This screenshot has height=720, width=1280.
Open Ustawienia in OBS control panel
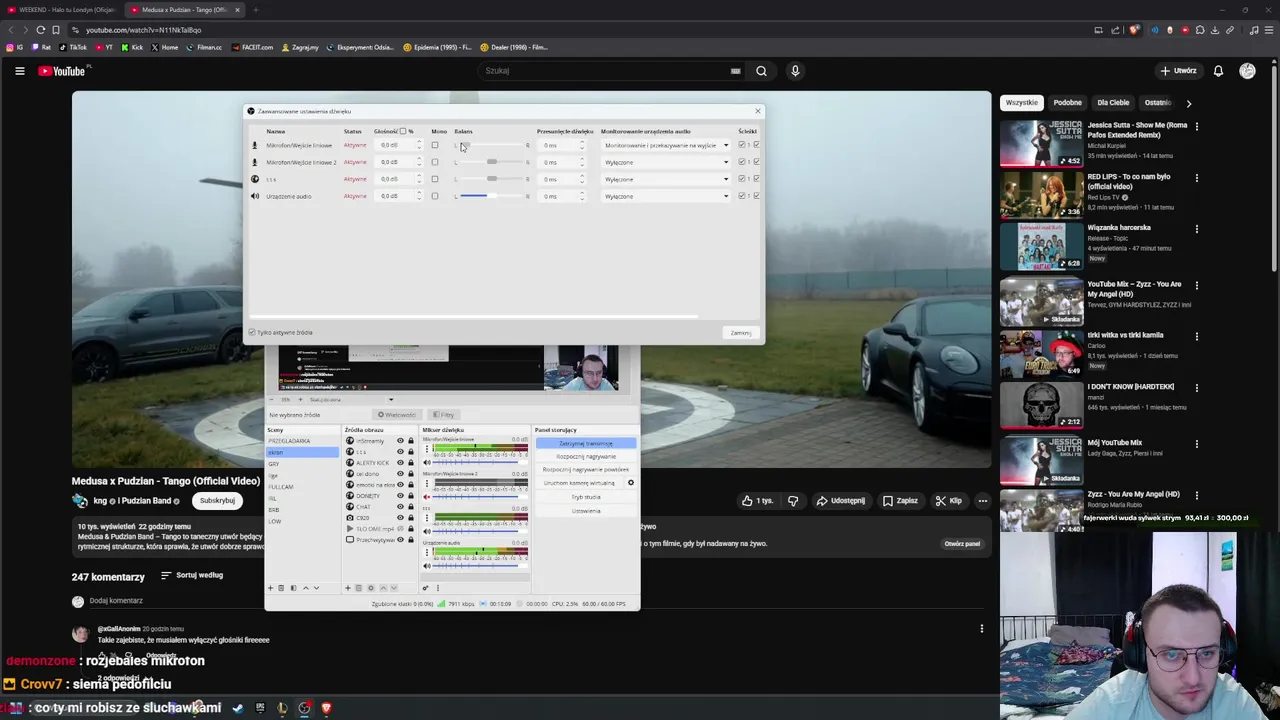586,511
